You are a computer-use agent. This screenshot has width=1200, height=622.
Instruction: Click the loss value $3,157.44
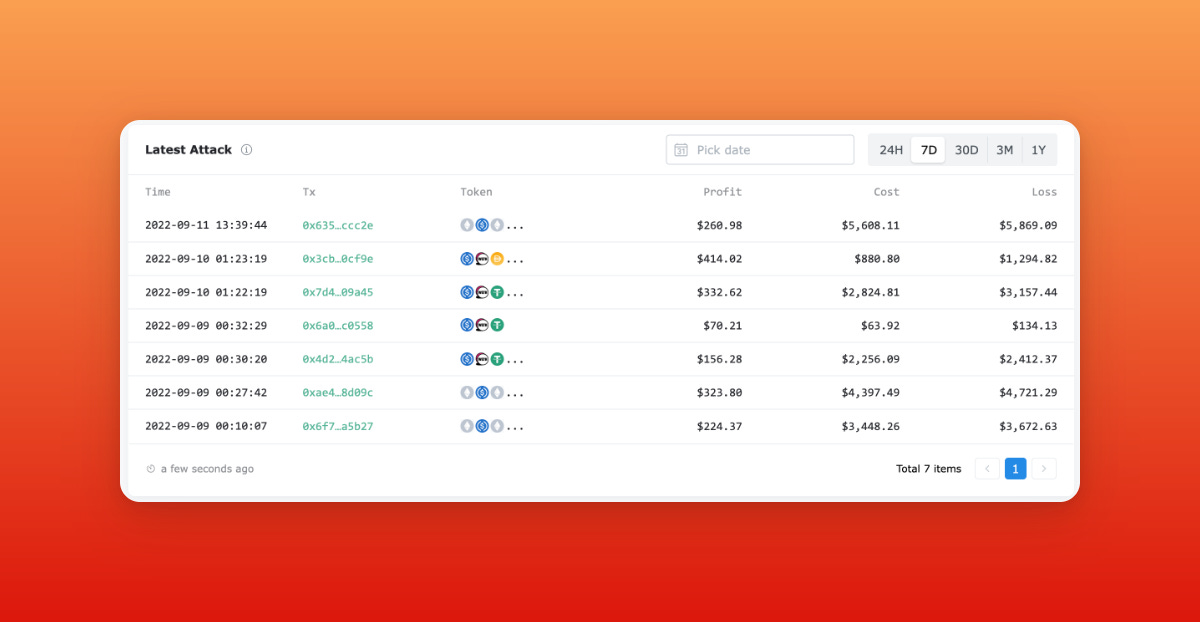(1028, 292)
